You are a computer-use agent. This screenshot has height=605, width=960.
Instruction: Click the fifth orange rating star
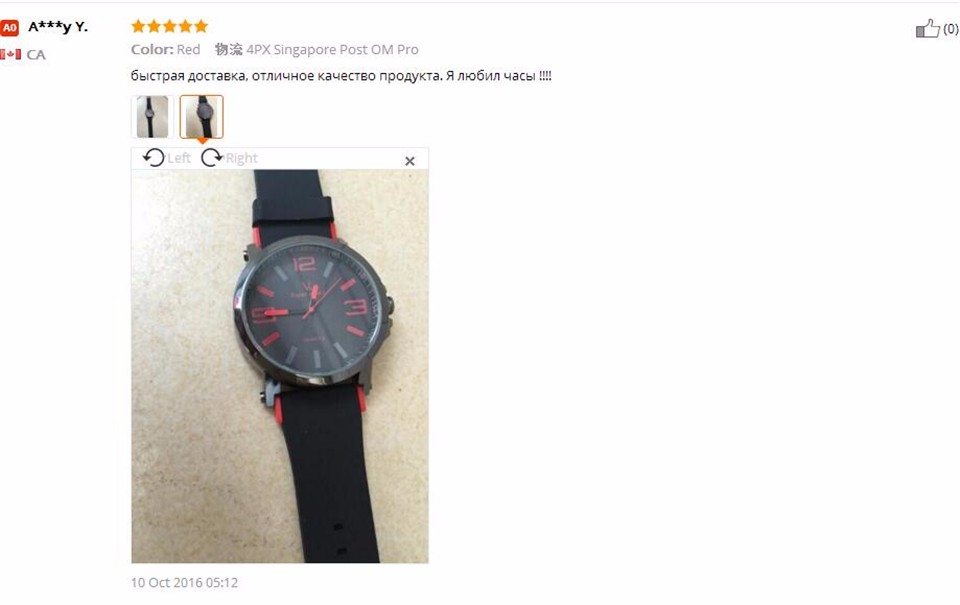[201, 26]
